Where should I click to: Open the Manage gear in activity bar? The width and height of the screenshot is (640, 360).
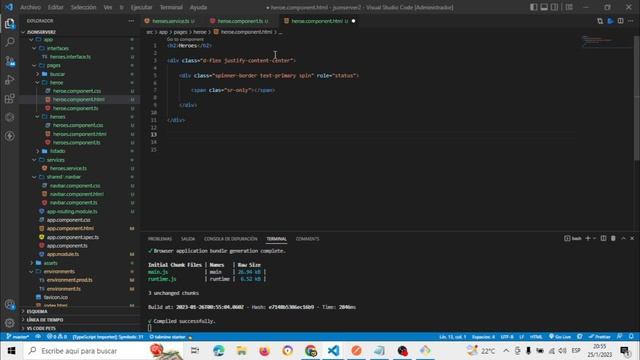click(x=10, y=323)
